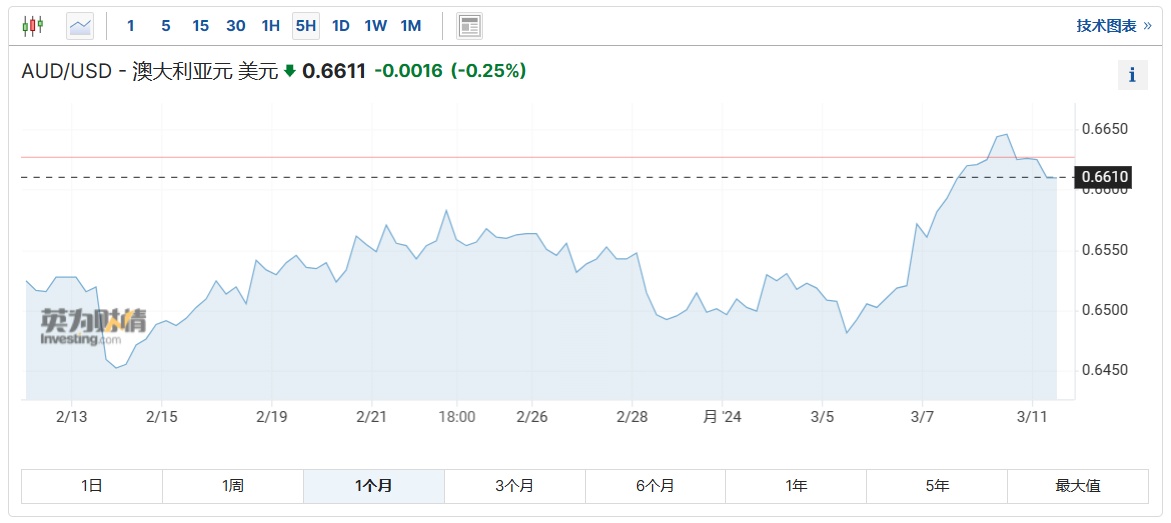Viewport: 1171px width, 523px height.
Task: Show the 3个月 range
Action: coord(514,486)
